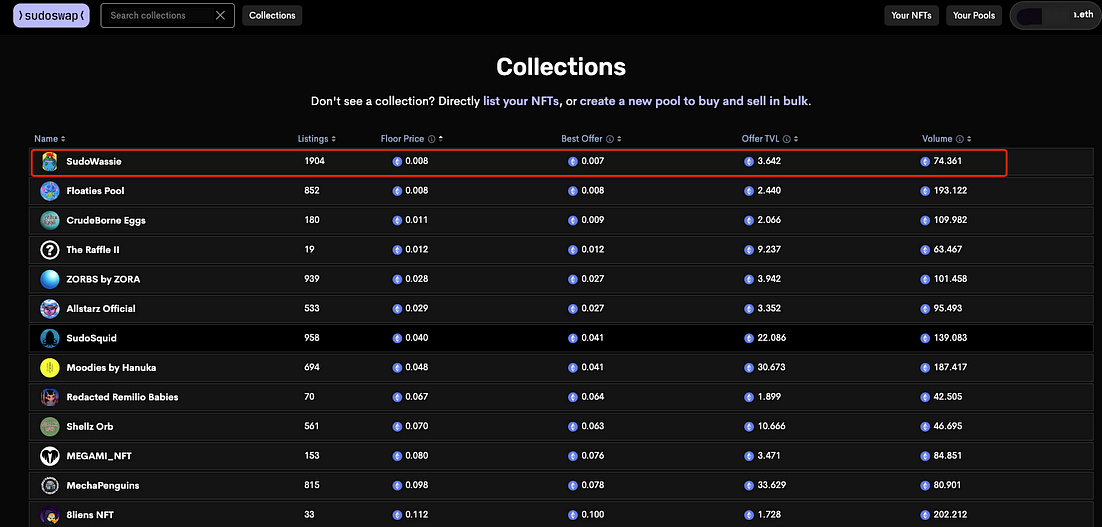Sort by Floor Price column arrows
Screen dimensions: 1102x527
click(441, 139)
